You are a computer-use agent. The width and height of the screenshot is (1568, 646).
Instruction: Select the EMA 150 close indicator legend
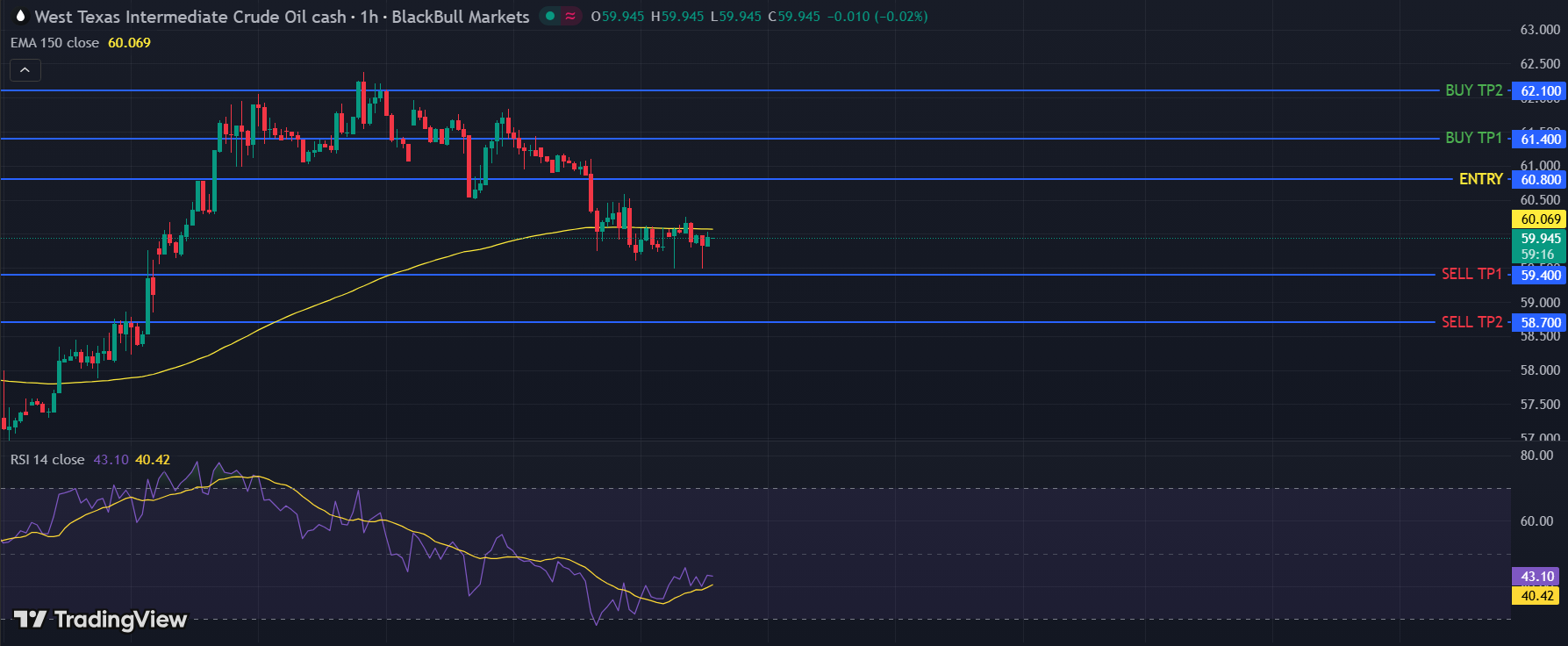coord(54,43)
